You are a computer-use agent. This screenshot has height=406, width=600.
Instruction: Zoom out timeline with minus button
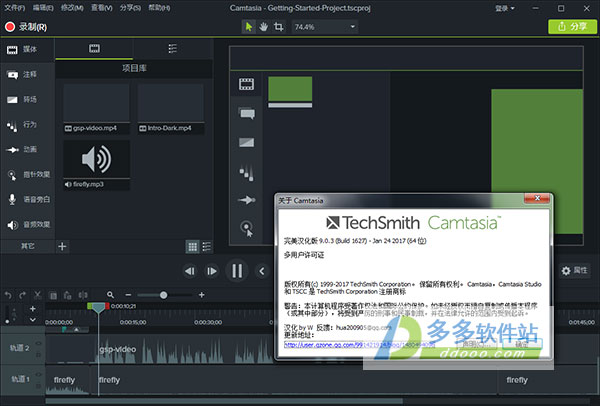tap(128, 295)
